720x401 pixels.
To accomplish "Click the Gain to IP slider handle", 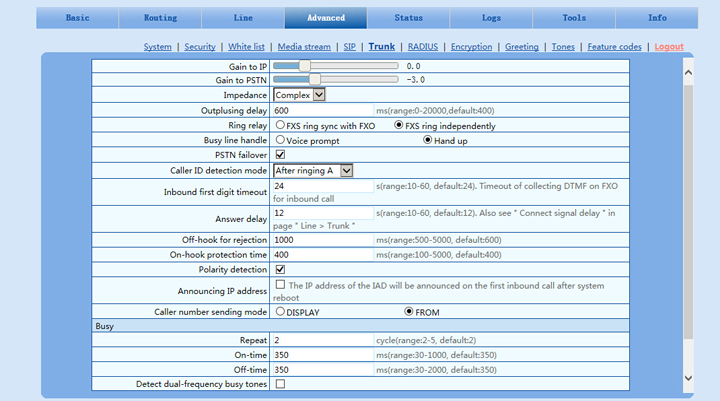I will (280, 66).
